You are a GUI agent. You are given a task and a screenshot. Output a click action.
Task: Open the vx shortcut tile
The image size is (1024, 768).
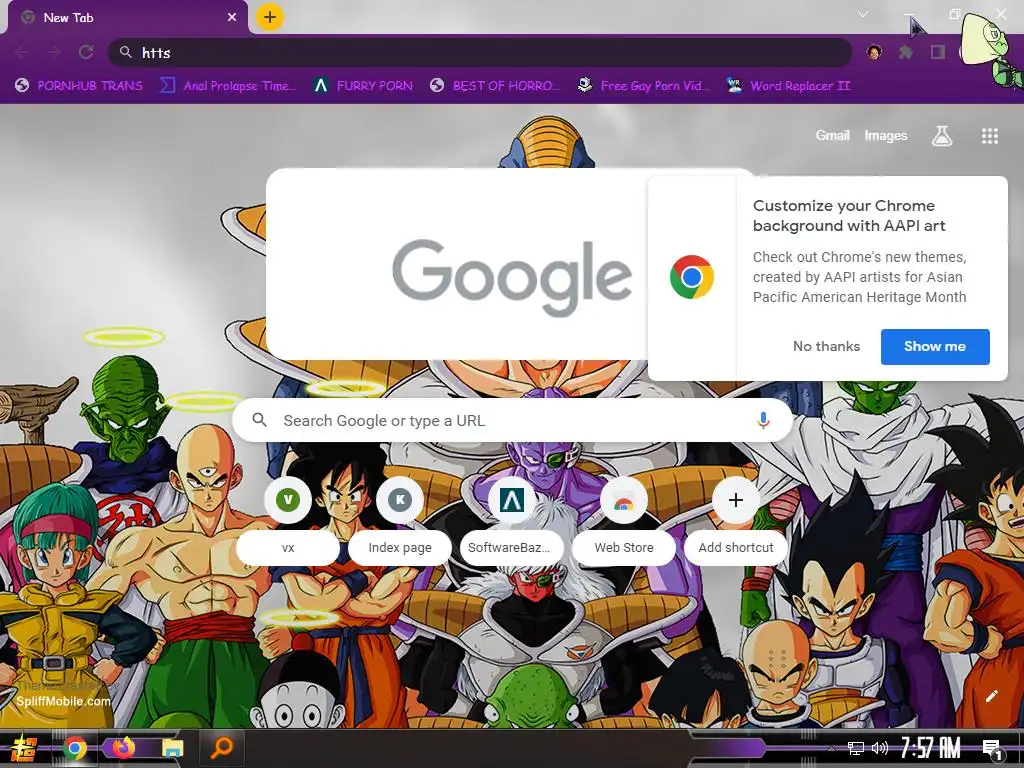point(288,500)
